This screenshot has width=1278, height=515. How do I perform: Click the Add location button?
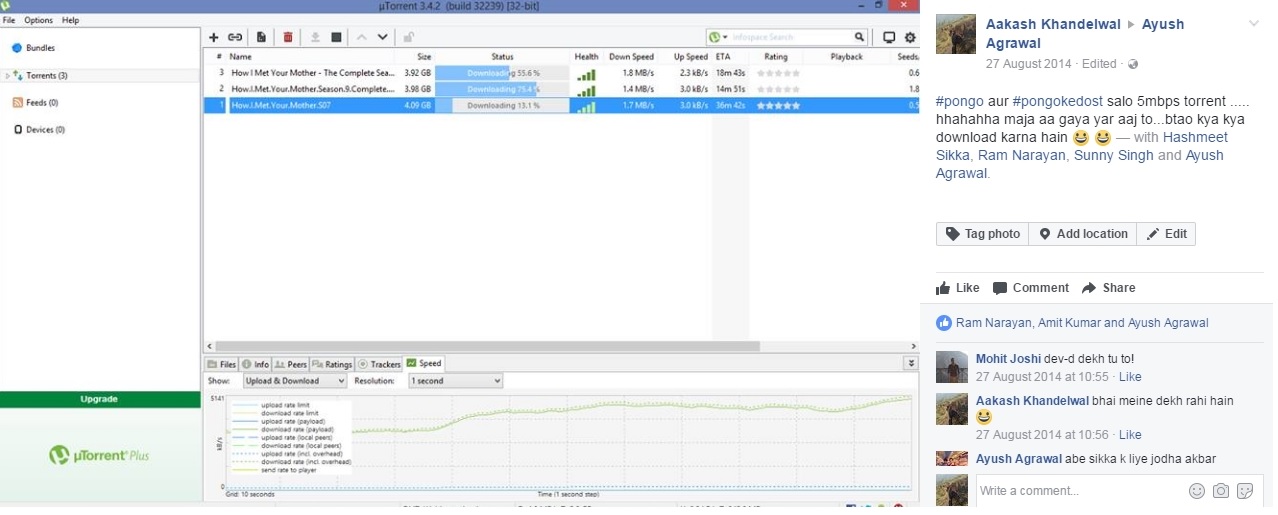tap(1083, 234)
